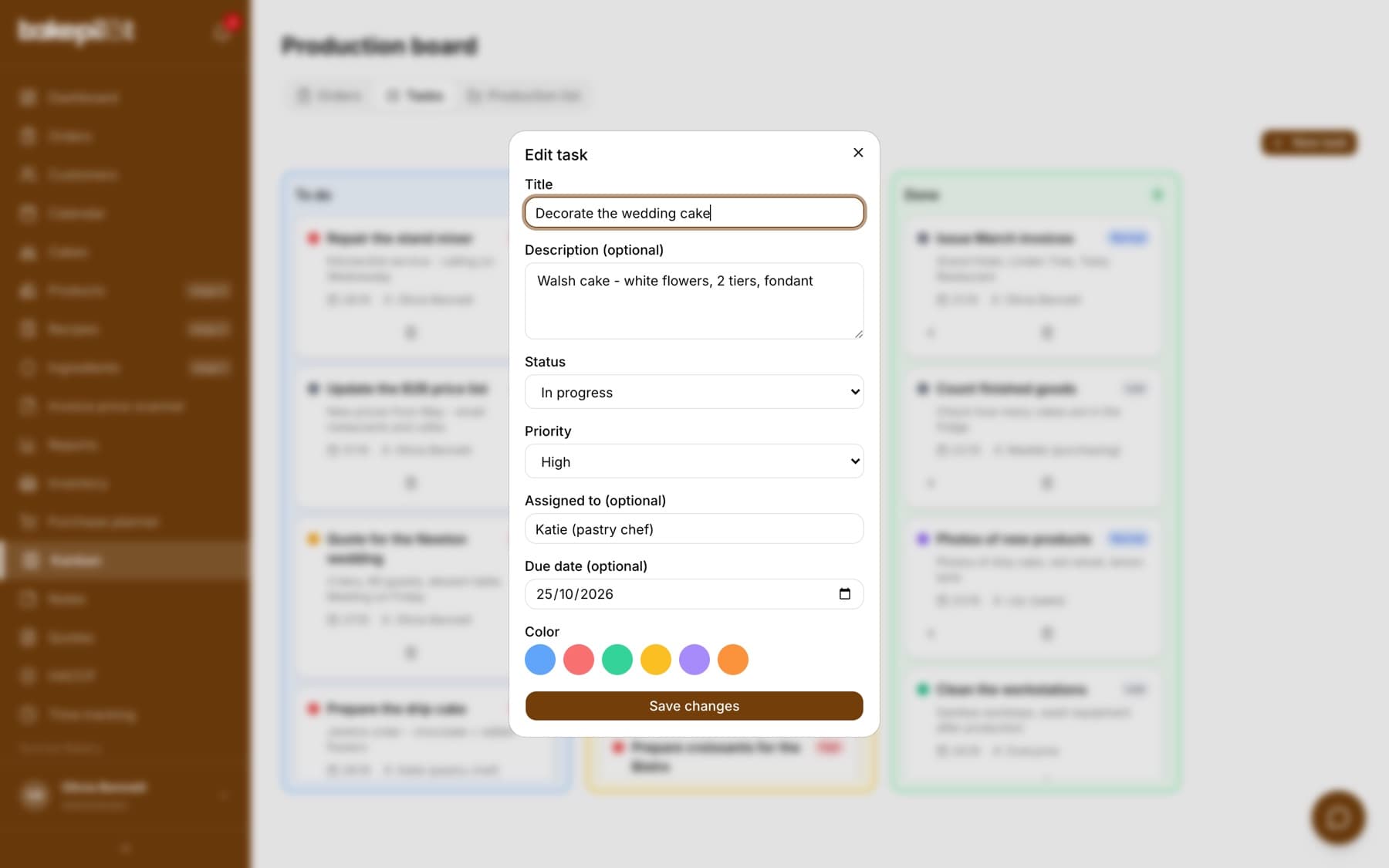Viewport: 1389px width, 868px height.
Task: Click the "Assigned to (optional)" label
Action: pyautogui.click(x=595, y=501)
